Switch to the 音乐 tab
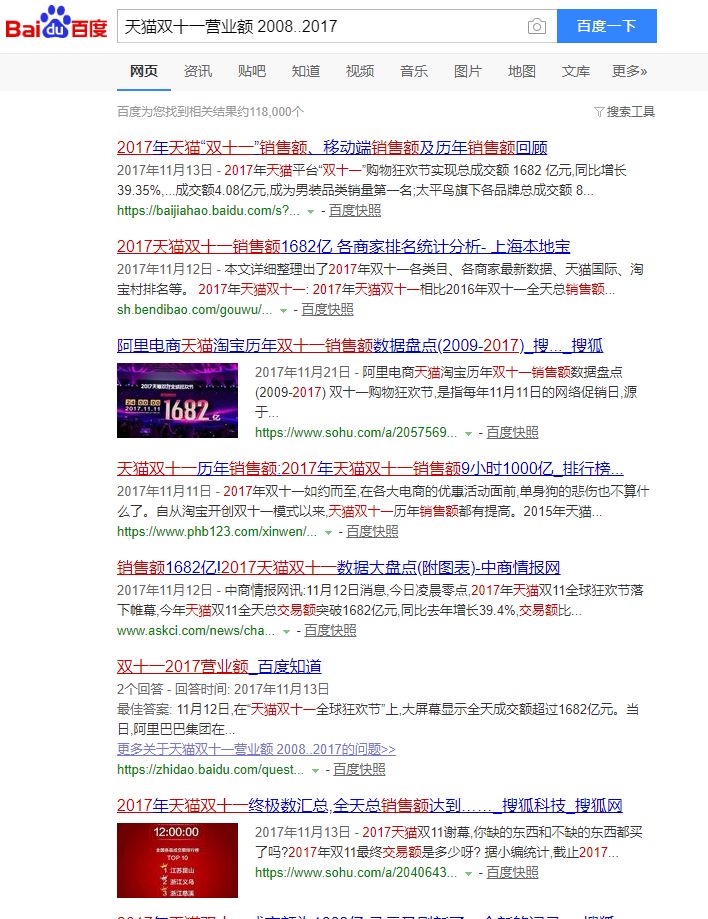 413,71
